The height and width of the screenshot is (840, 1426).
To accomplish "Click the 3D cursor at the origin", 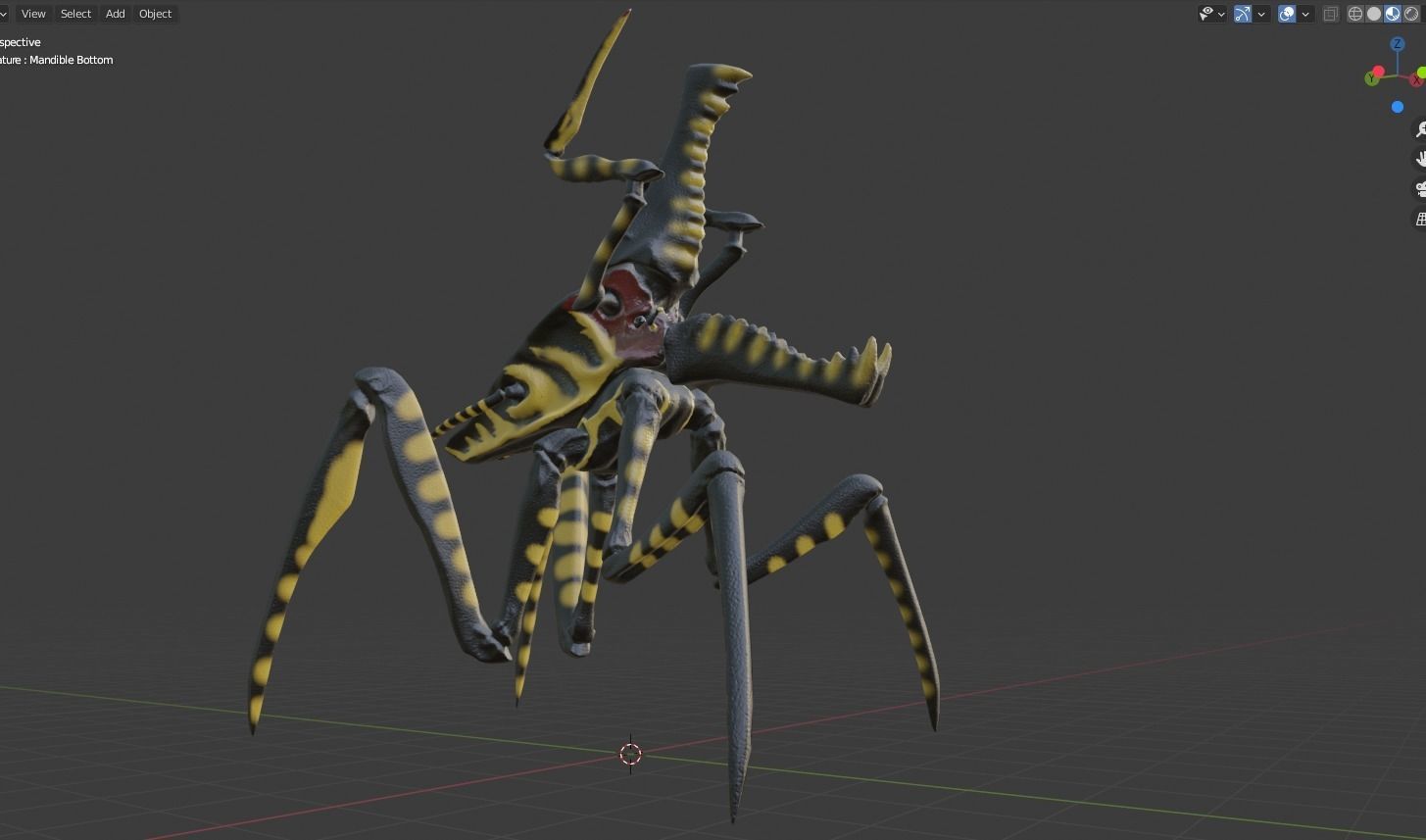I will 630,754.
